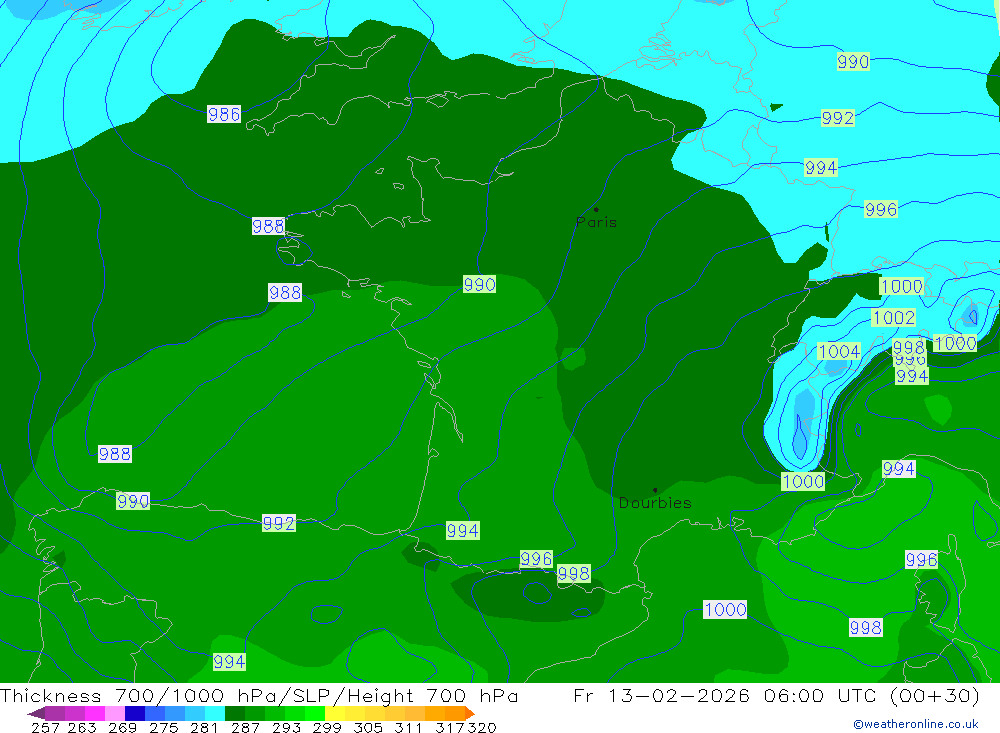Open the weatheronline.co.uk copyright link
1000x733 pixels.
click(916, 724)
